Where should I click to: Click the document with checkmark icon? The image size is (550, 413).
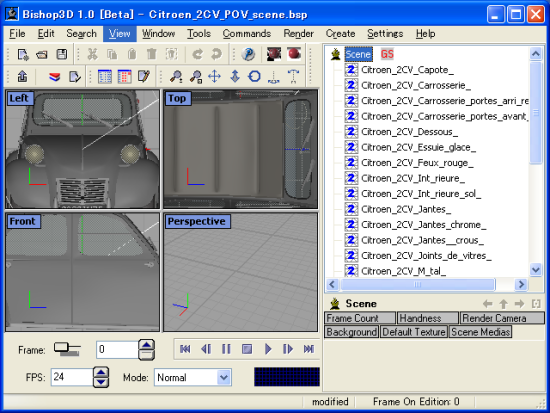point(74,76)
